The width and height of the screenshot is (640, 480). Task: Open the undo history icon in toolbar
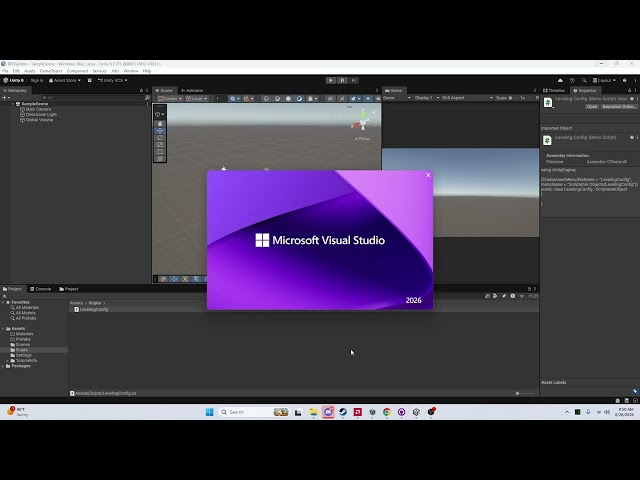[x=572, y=80]
